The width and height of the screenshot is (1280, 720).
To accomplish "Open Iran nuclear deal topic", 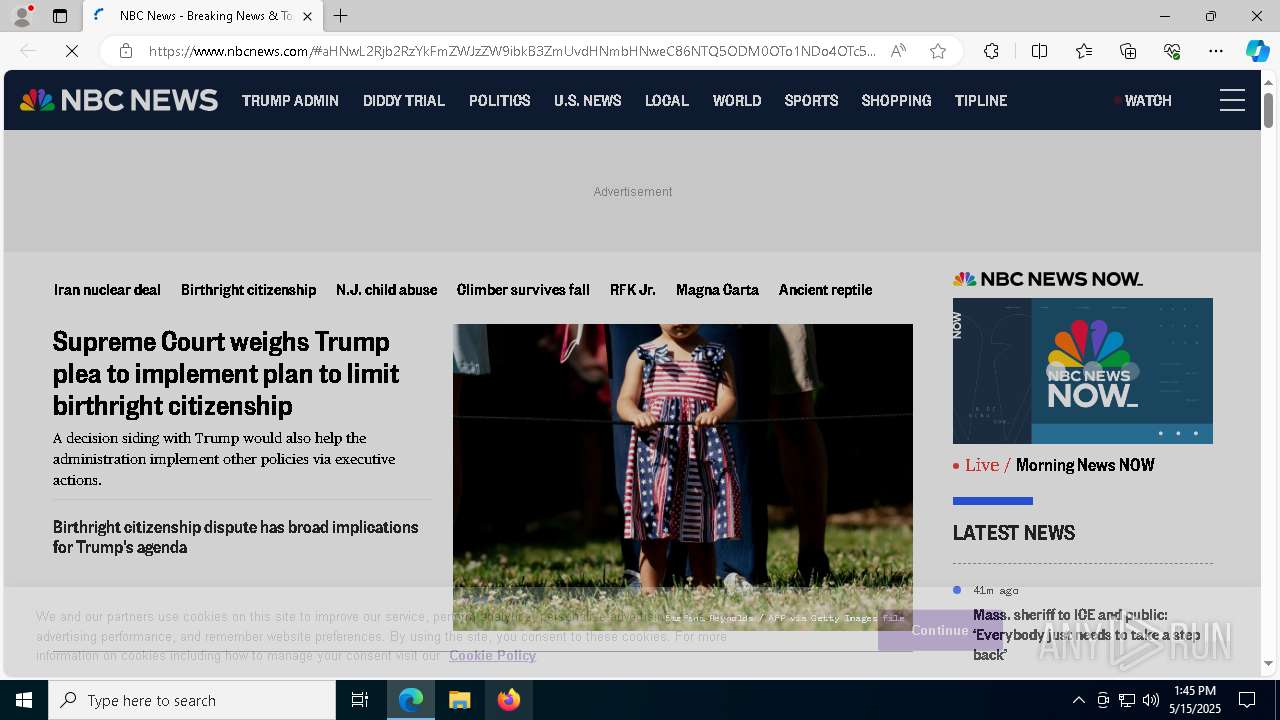I will [107, 289].
